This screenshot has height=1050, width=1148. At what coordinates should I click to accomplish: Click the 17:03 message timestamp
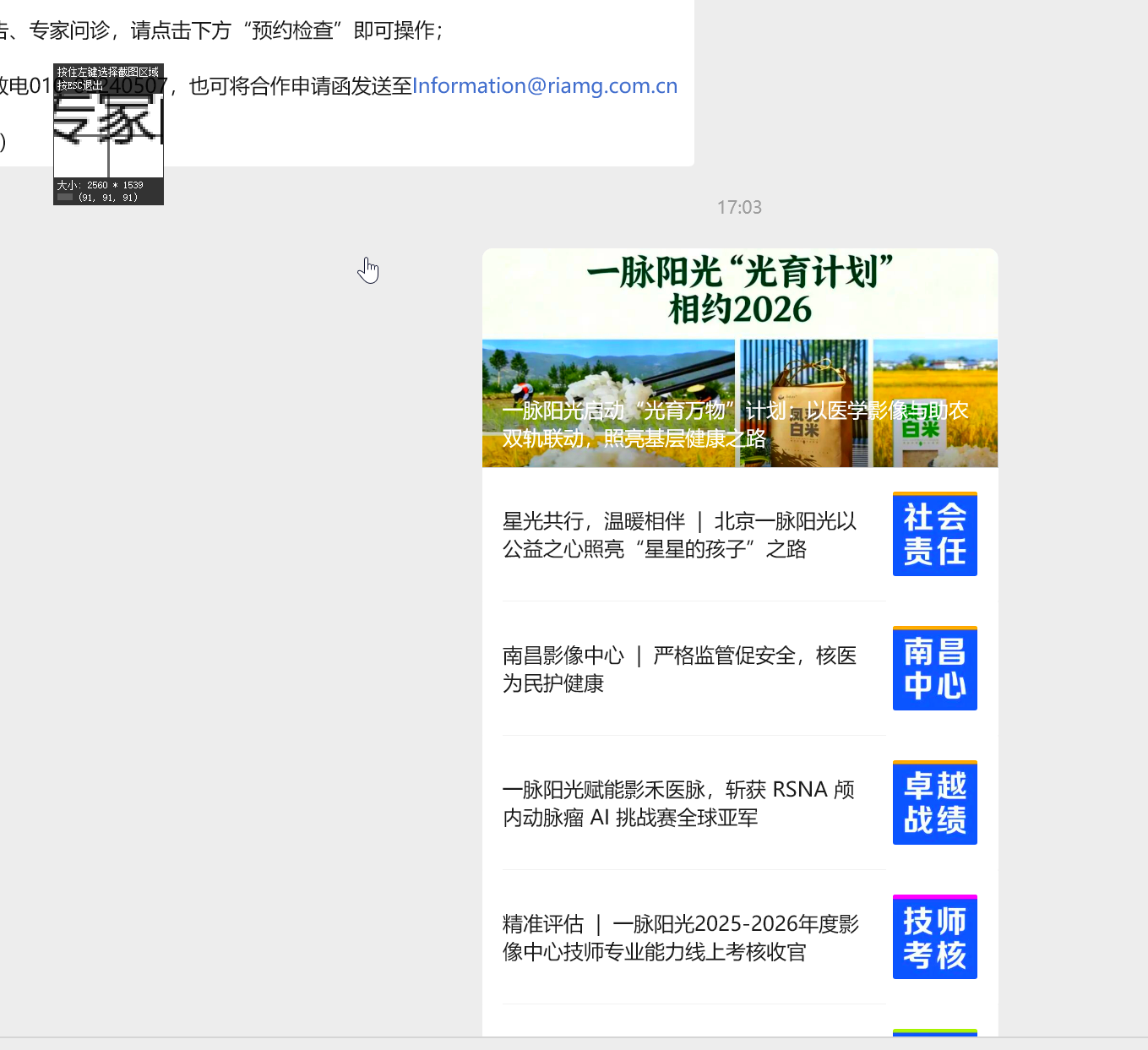point(739,208)
